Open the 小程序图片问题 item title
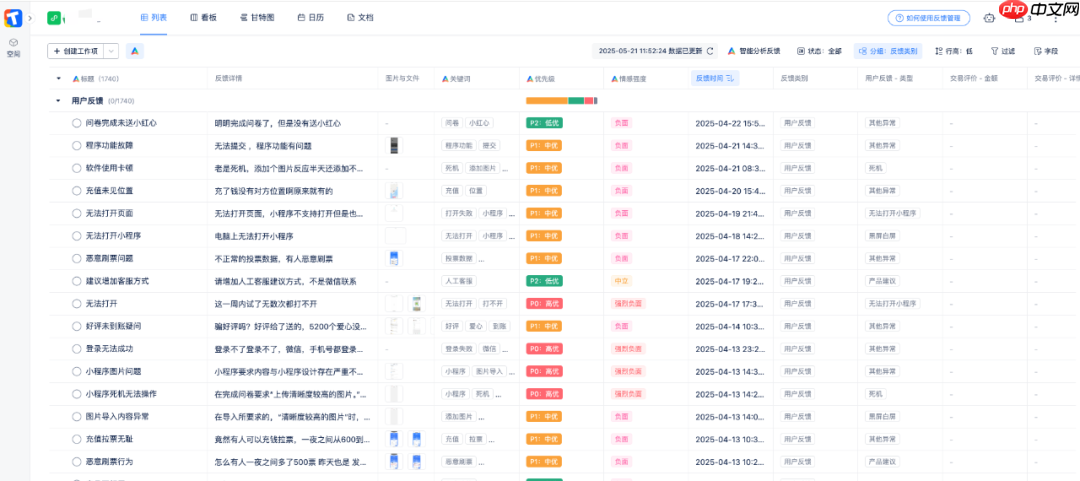Viewport: 1080px width, 481px height. point(113,371)
